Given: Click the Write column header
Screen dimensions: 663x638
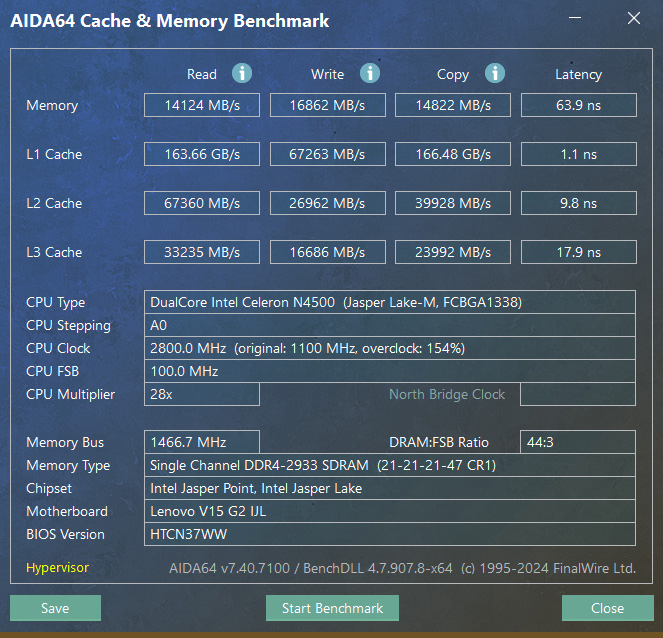Looking at the screenshot, I should pos(327,74).
